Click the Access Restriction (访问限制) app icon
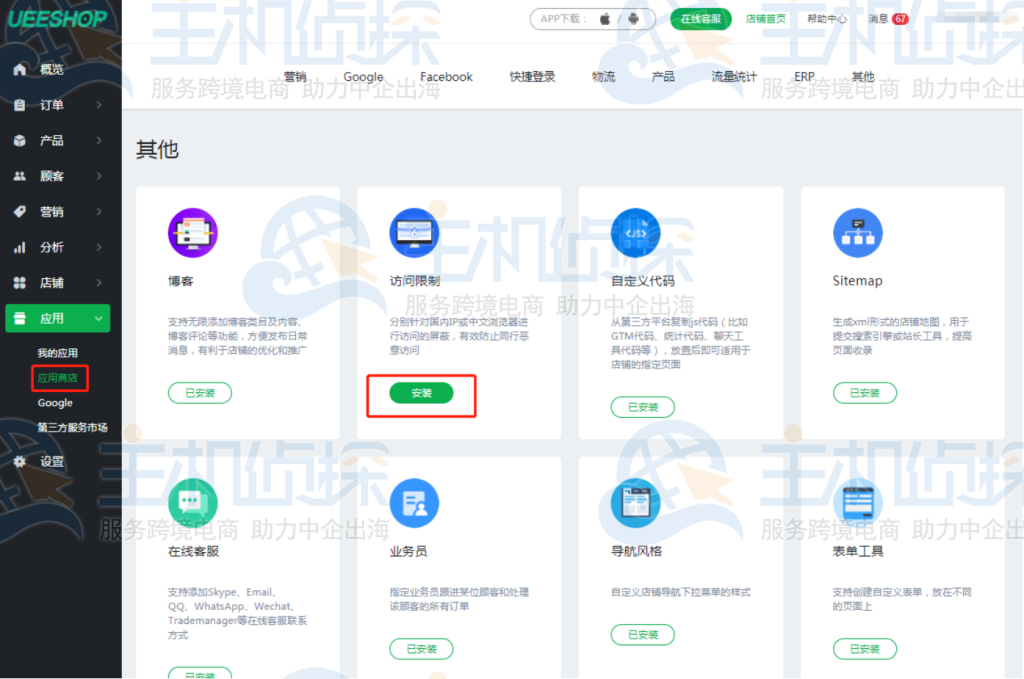Image resolution: width=1024 pixels, height=679 pixels. 414,233
